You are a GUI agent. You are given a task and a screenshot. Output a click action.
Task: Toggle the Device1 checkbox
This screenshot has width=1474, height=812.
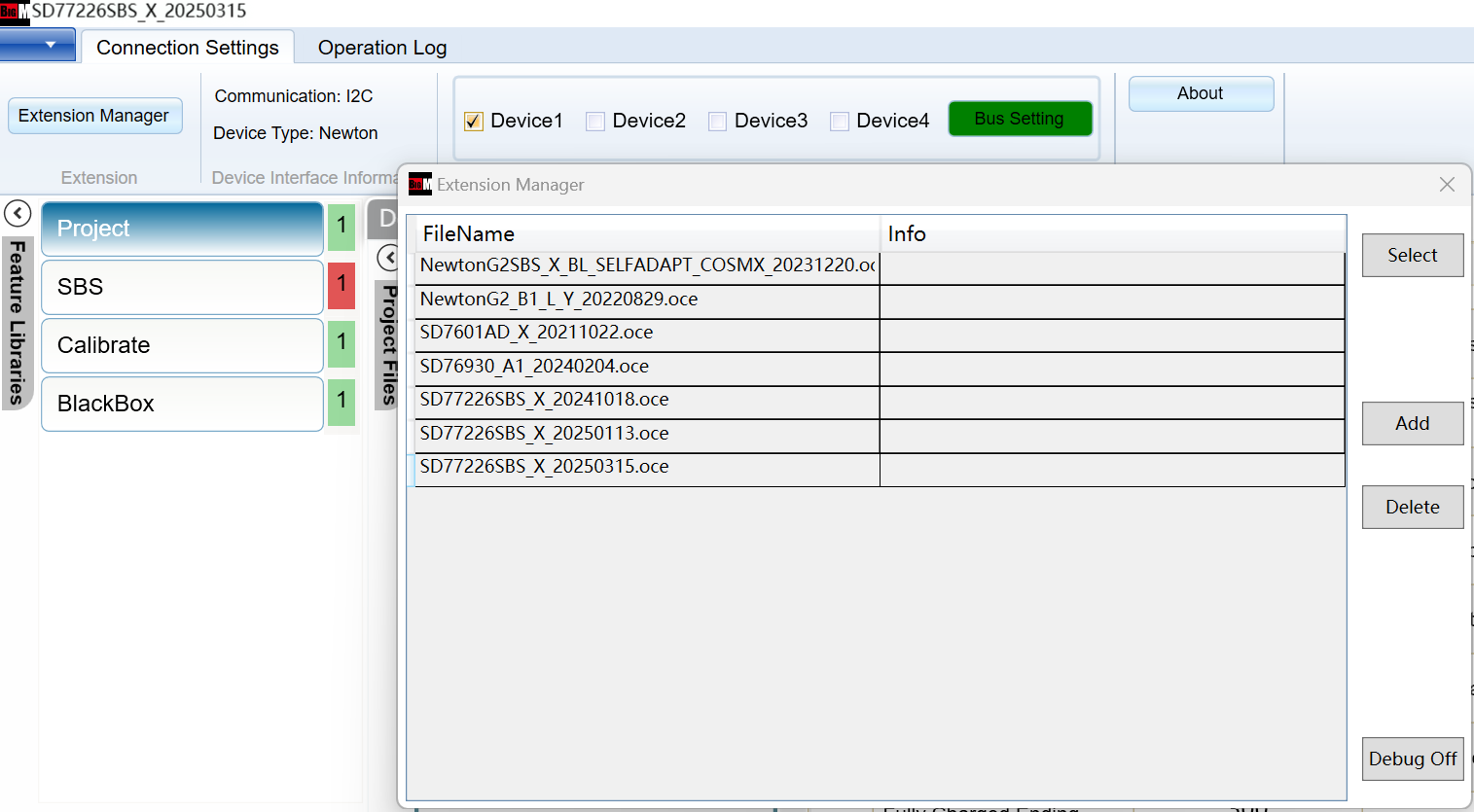[x=474, y=122]
